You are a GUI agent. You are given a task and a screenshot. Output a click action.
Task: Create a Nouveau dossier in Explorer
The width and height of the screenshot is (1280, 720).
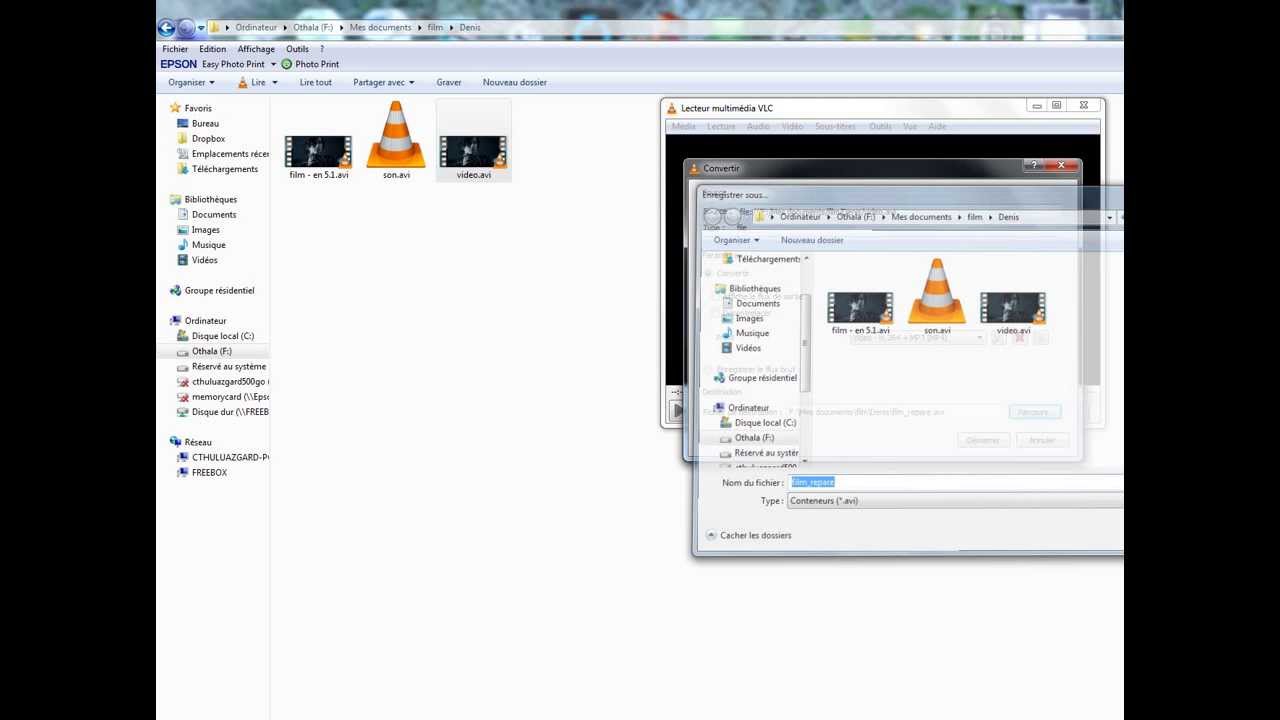514,82
